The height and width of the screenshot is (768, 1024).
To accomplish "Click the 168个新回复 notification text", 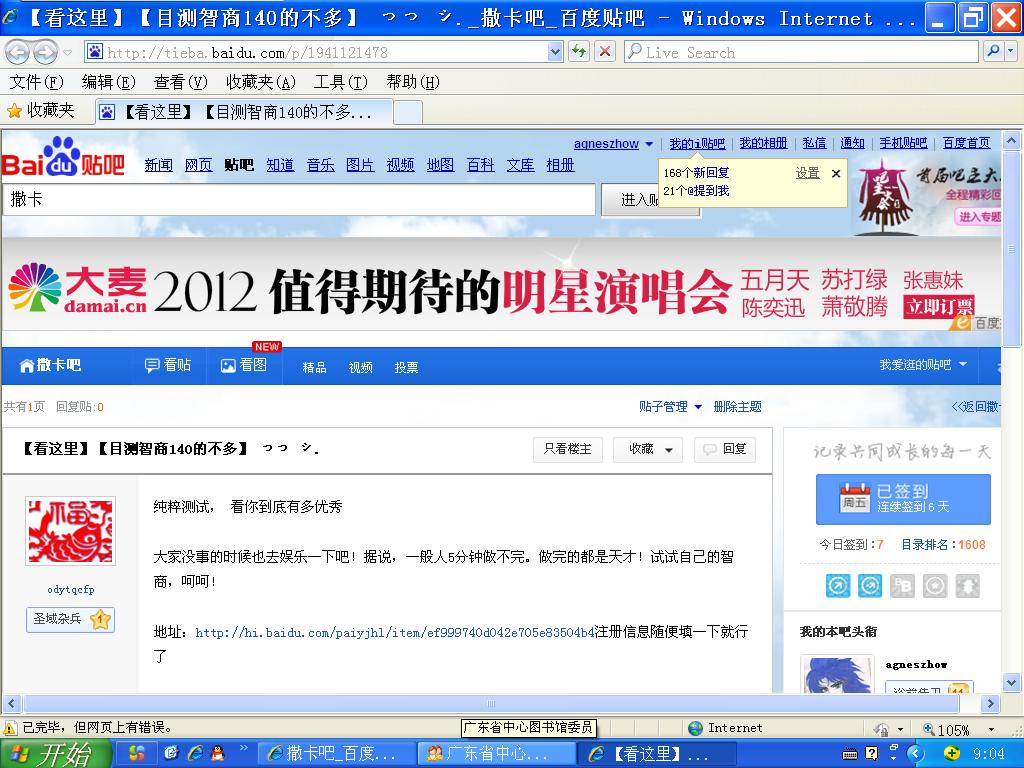I will click(696, 173).
